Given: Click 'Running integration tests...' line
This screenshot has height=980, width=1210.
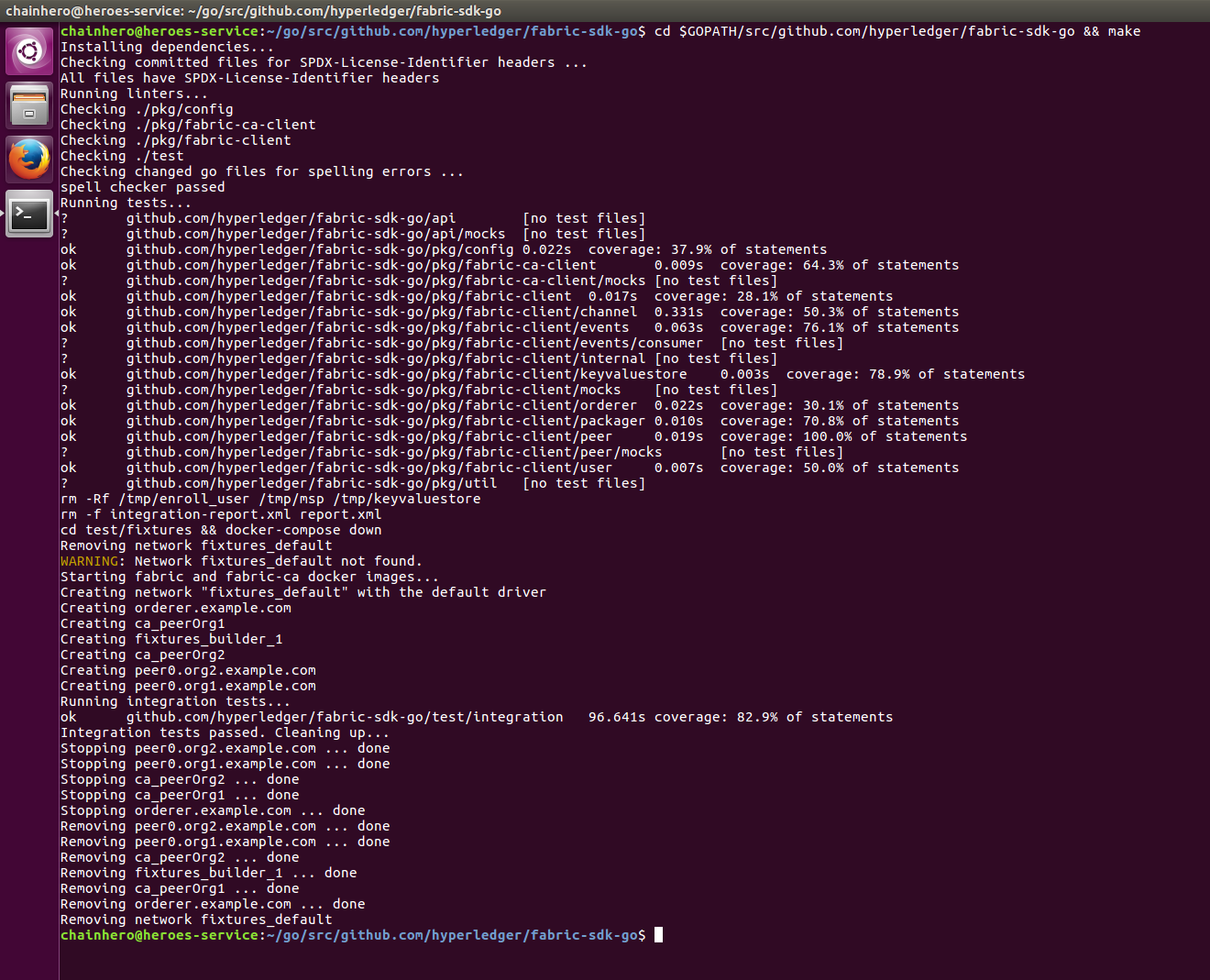Looking at the screenshot, I should click(x=175, y=701).
